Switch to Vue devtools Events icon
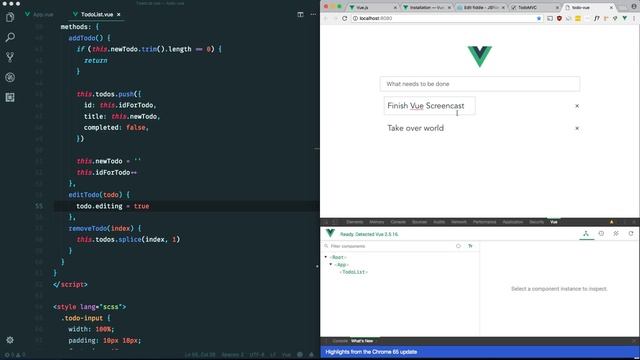 [x=616, y=233]
